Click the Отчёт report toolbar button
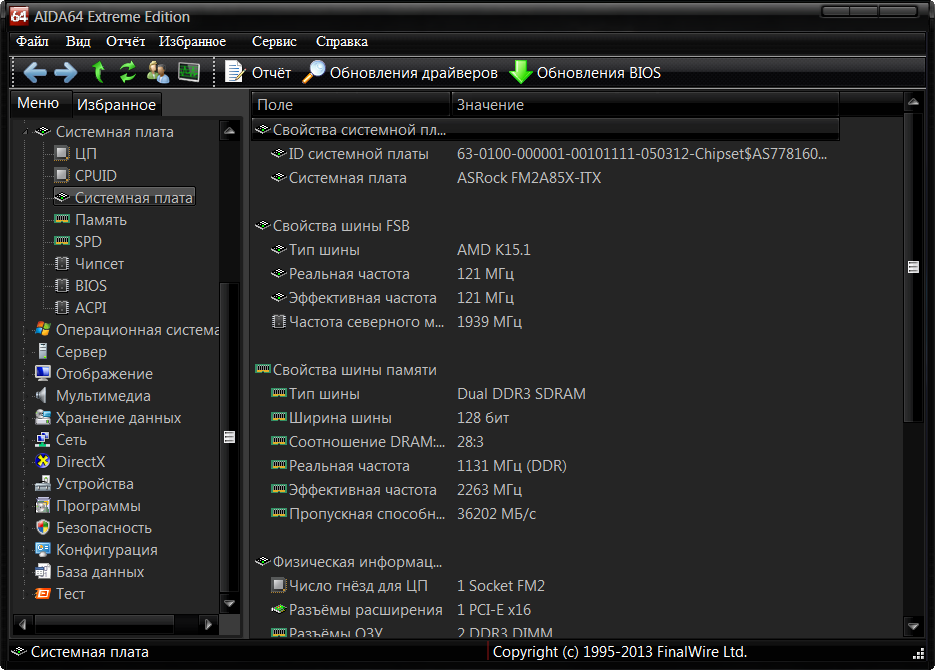 click(x=258, y=72)
